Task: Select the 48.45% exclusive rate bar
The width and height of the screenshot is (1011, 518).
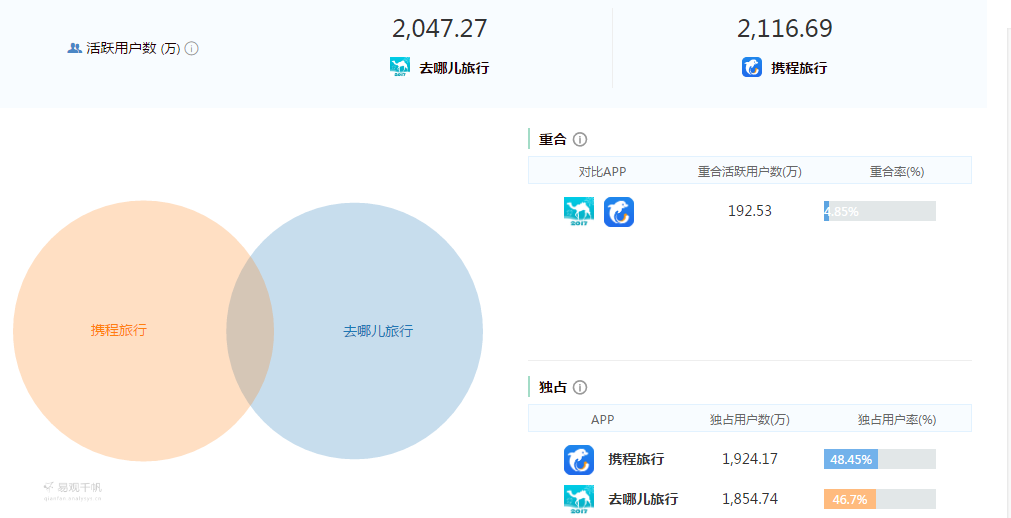Action: (x=879, y=459)
